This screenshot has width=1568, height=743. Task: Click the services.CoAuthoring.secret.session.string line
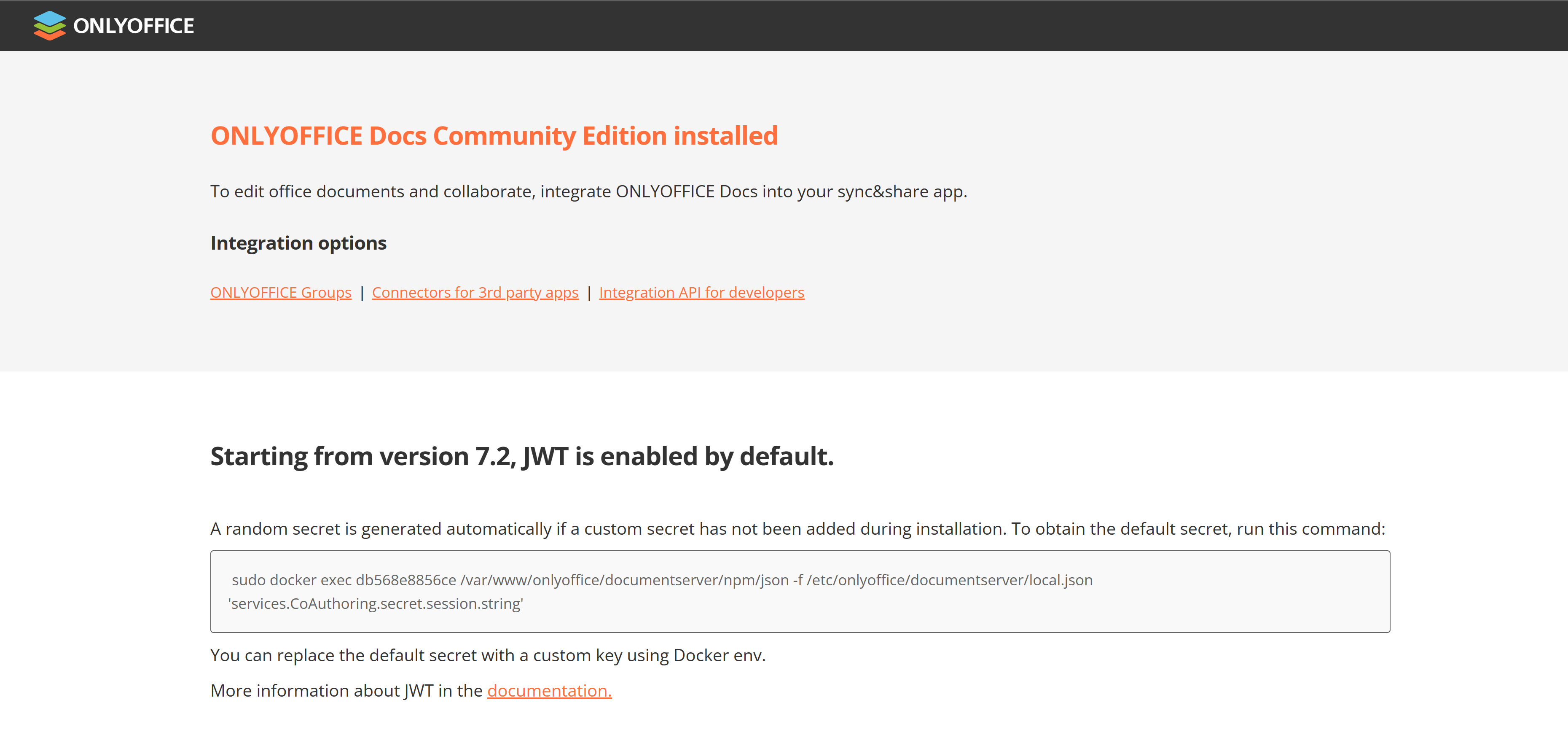click(x=376, y=603)
